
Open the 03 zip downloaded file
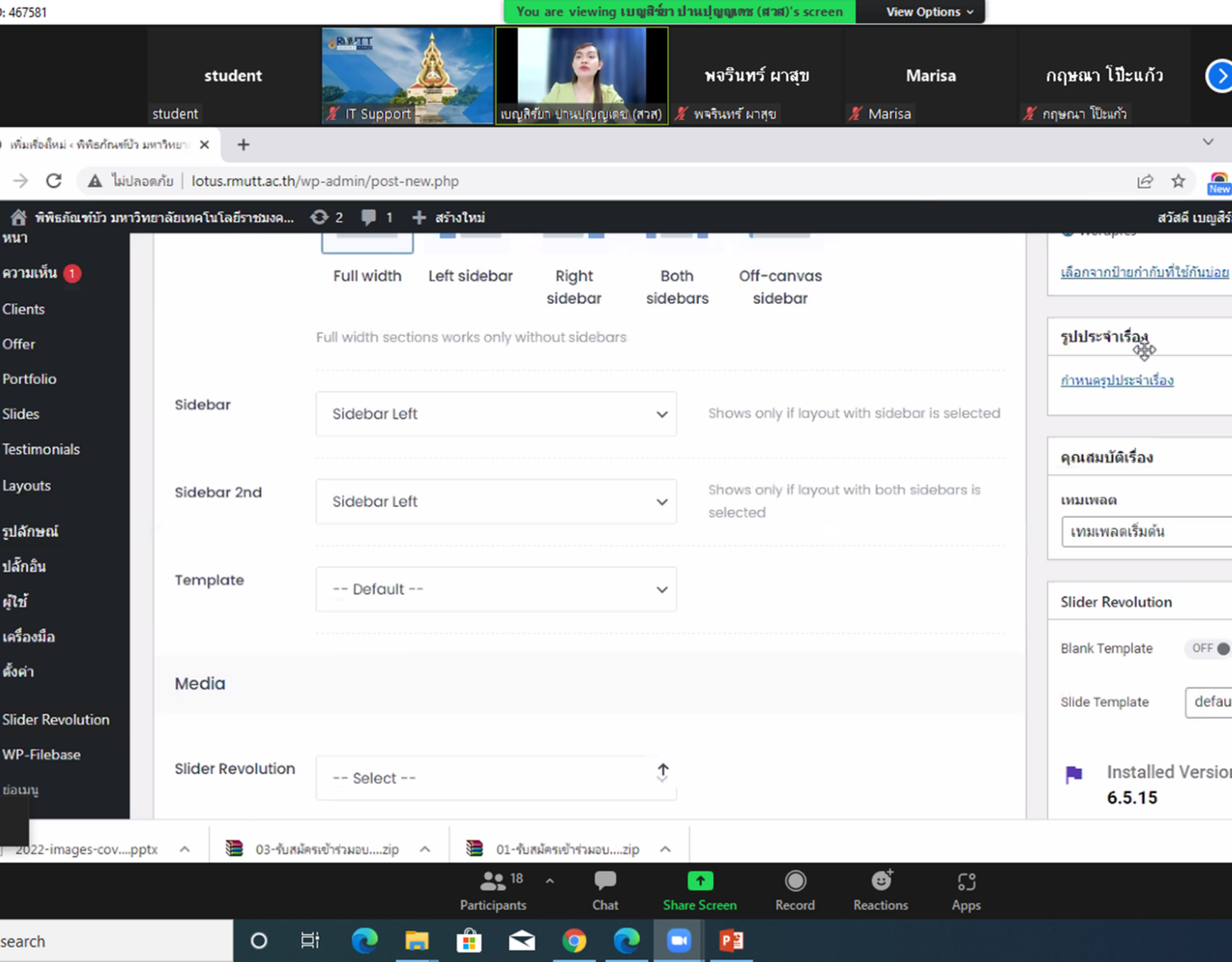coord(313,849)
